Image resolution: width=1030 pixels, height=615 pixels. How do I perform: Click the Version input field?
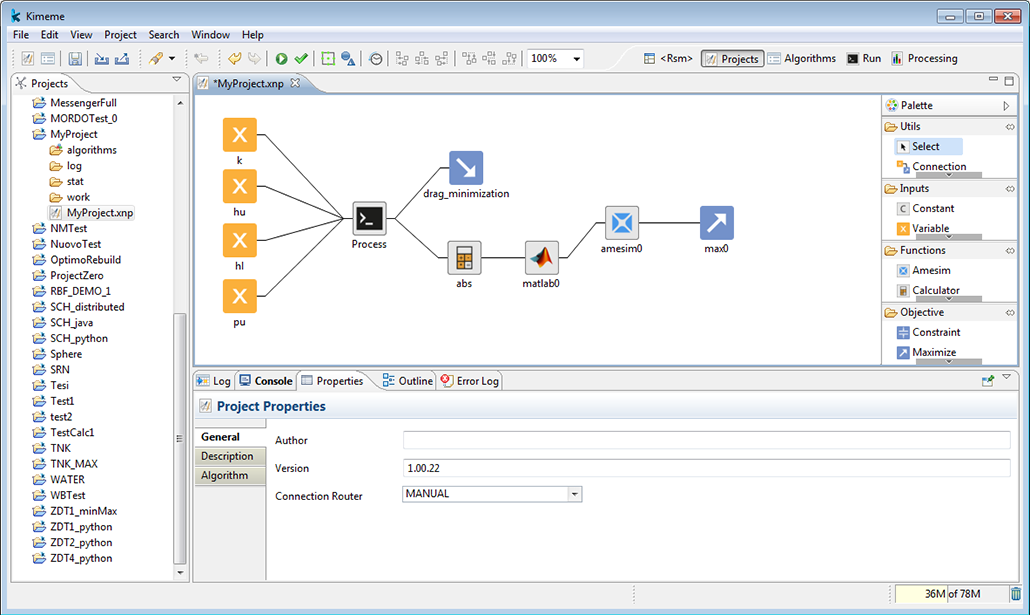pyautogui.click(x=706, y=468)
